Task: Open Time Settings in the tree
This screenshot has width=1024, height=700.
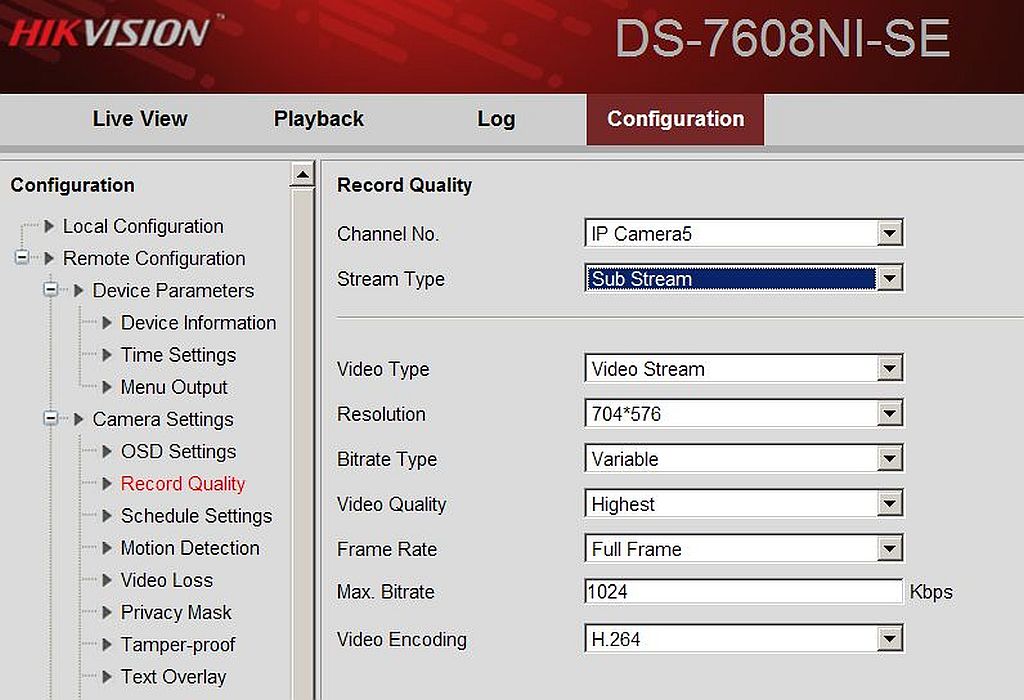Action: [178, 355]
